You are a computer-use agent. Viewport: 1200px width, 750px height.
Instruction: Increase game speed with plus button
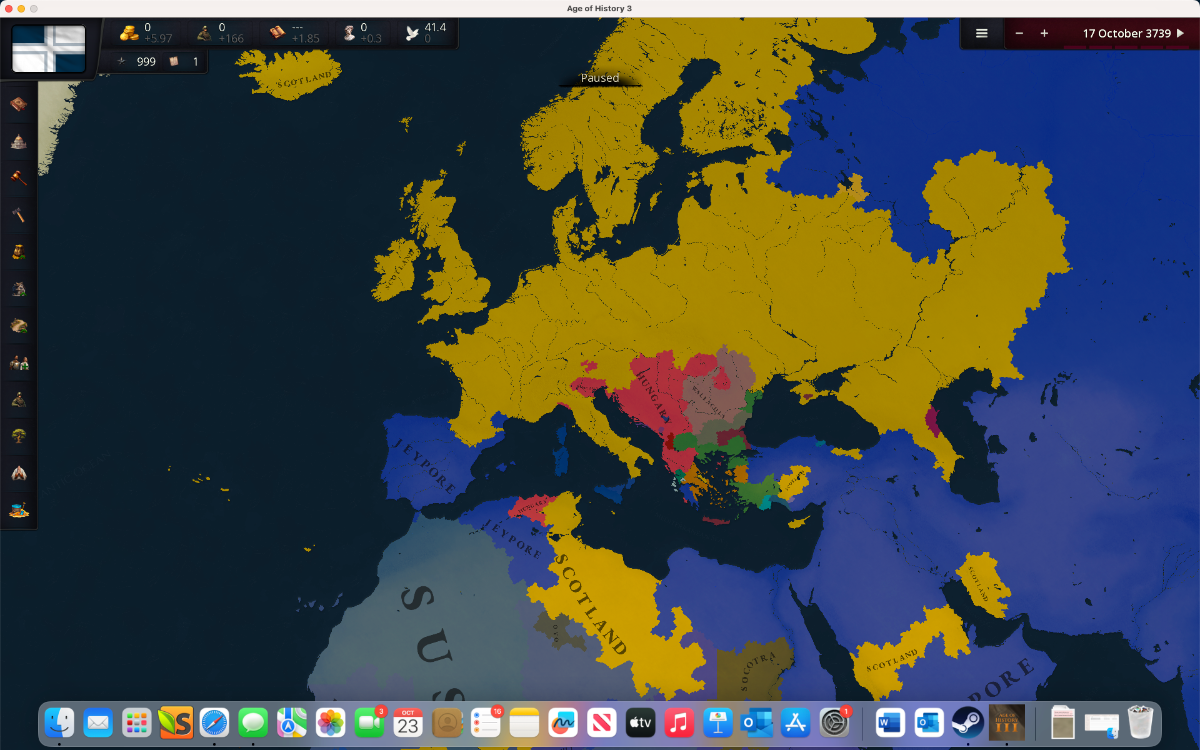click(1044, 33)
